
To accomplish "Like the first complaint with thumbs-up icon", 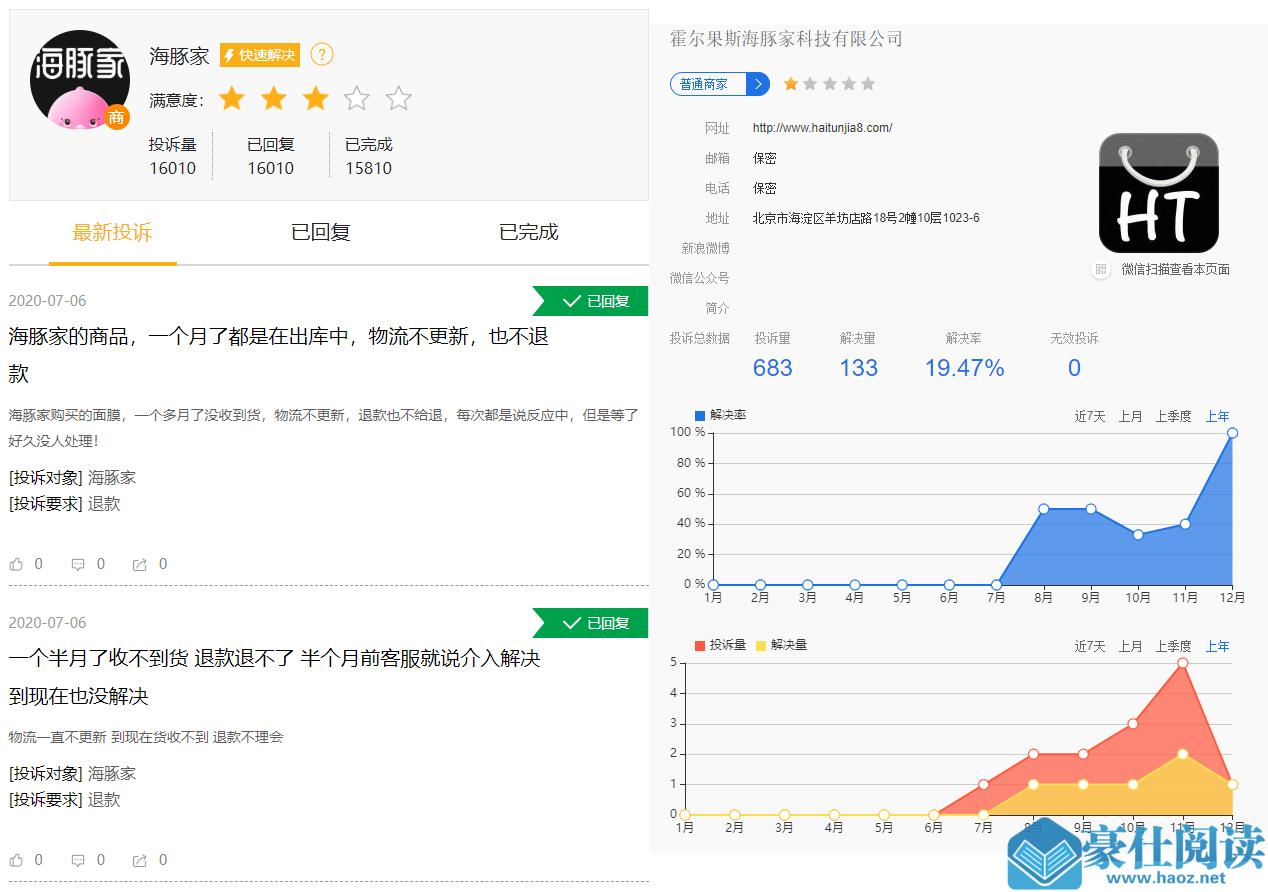I will [x=17, y=564].
